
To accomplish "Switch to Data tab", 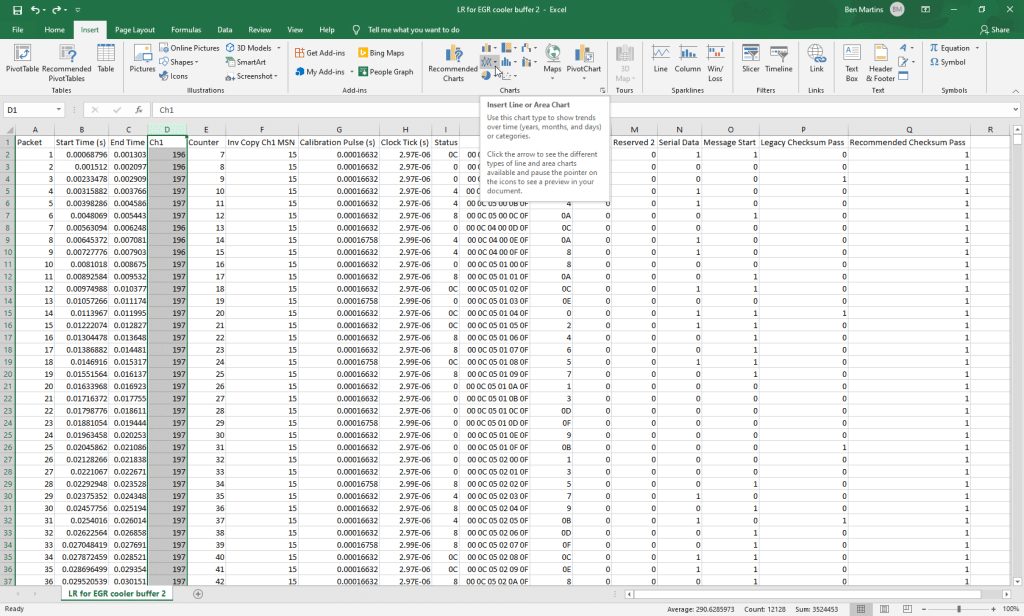I will [225, 29].
